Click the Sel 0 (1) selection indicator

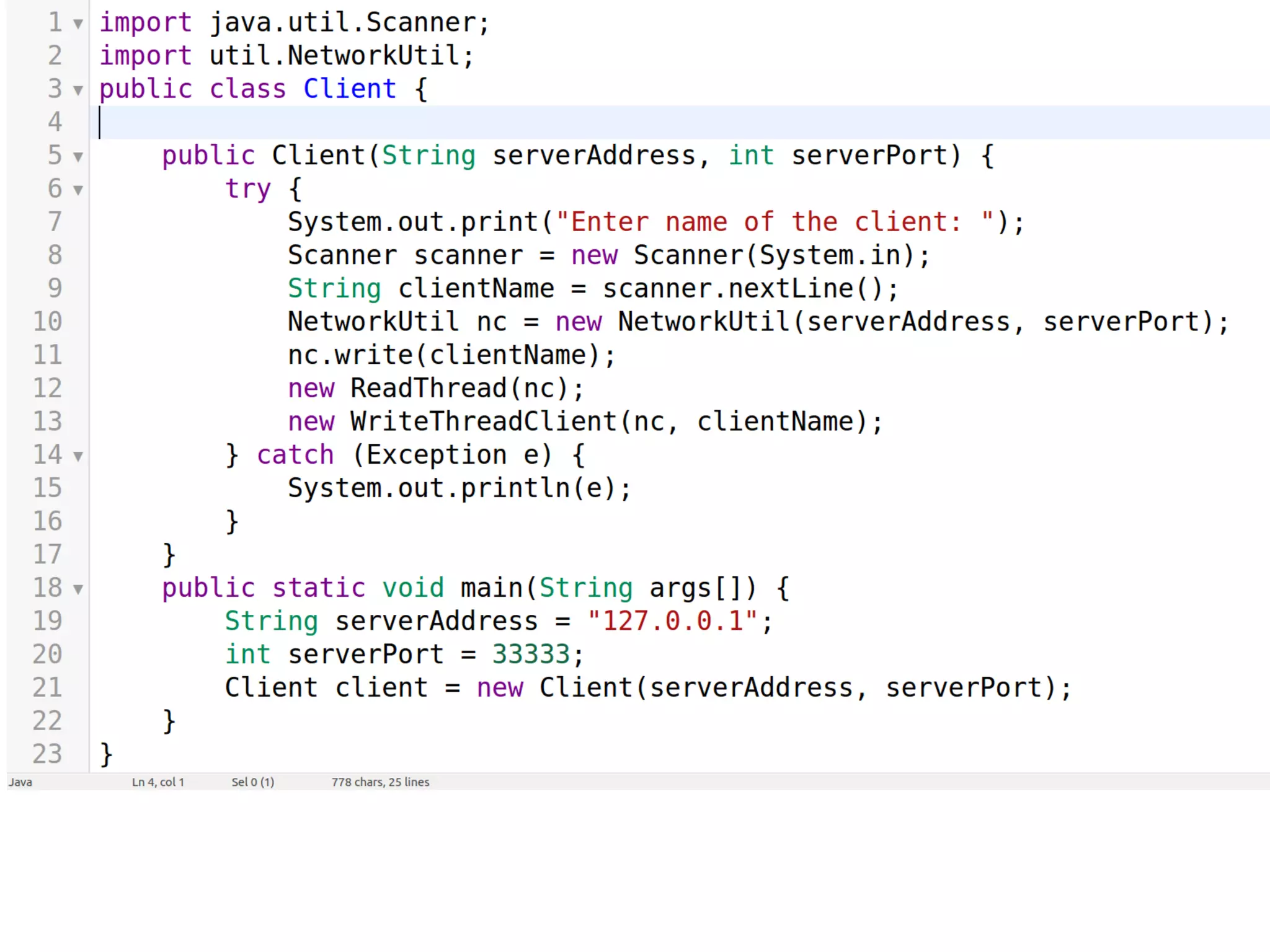tap(252, 782)
